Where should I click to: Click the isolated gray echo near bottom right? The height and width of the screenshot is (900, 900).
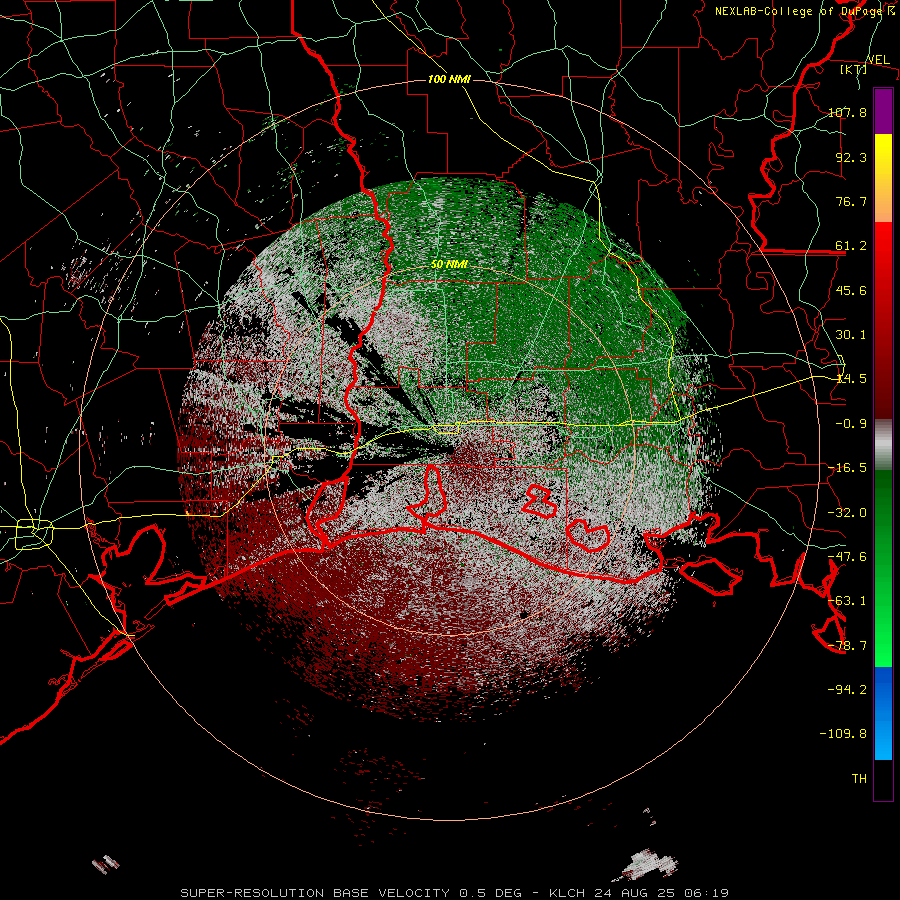coord(649,864)
